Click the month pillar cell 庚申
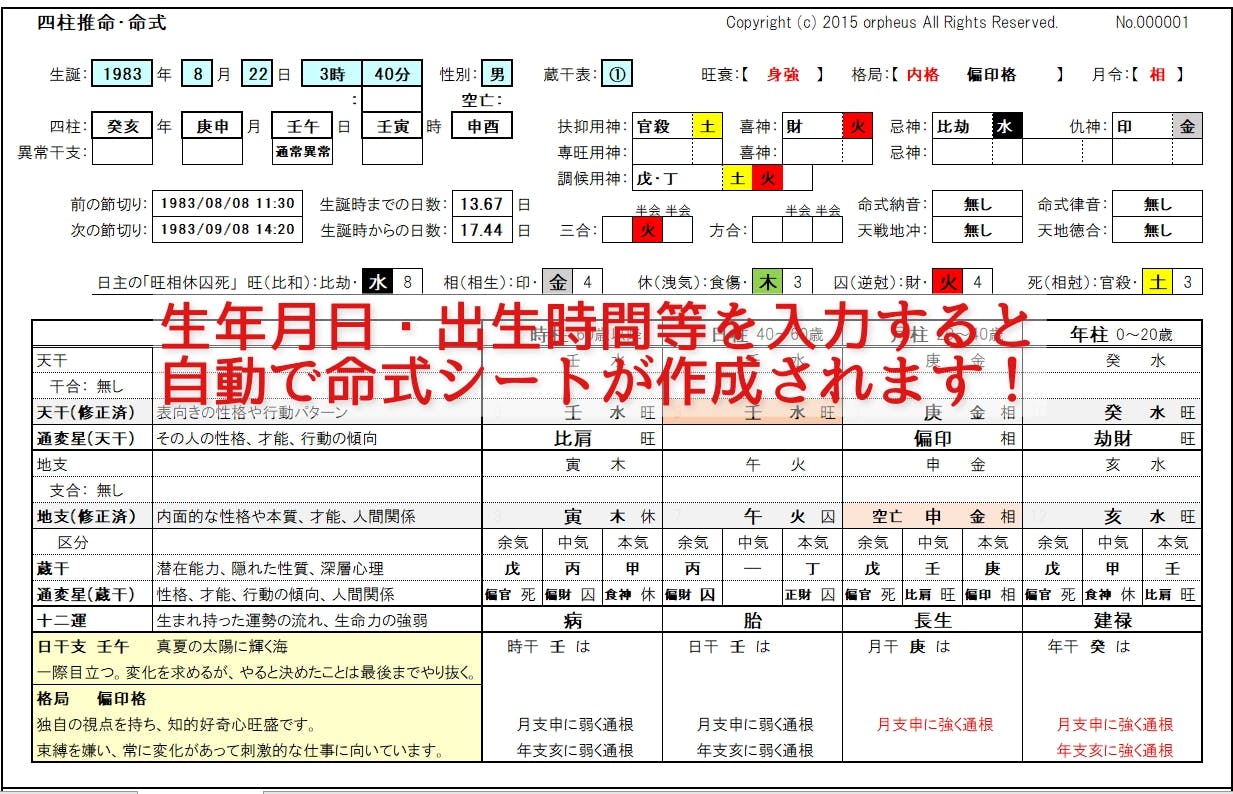 [x=212, y=127]
